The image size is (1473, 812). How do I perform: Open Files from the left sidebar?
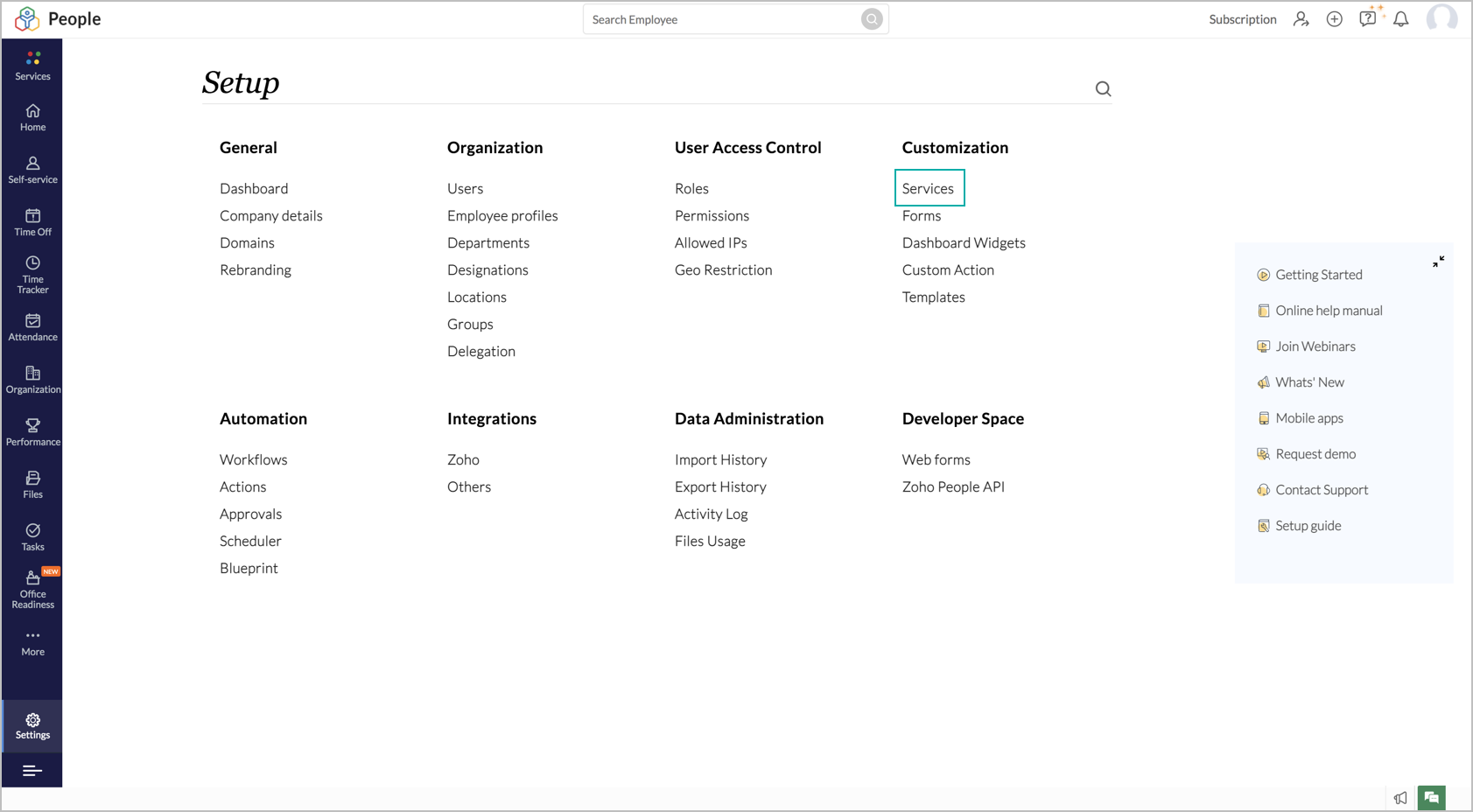32,484
